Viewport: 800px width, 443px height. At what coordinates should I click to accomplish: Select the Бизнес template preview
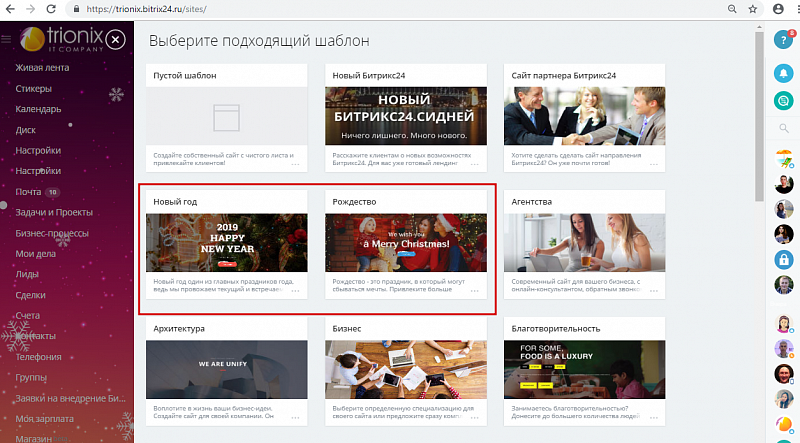(x=406, y=370)
